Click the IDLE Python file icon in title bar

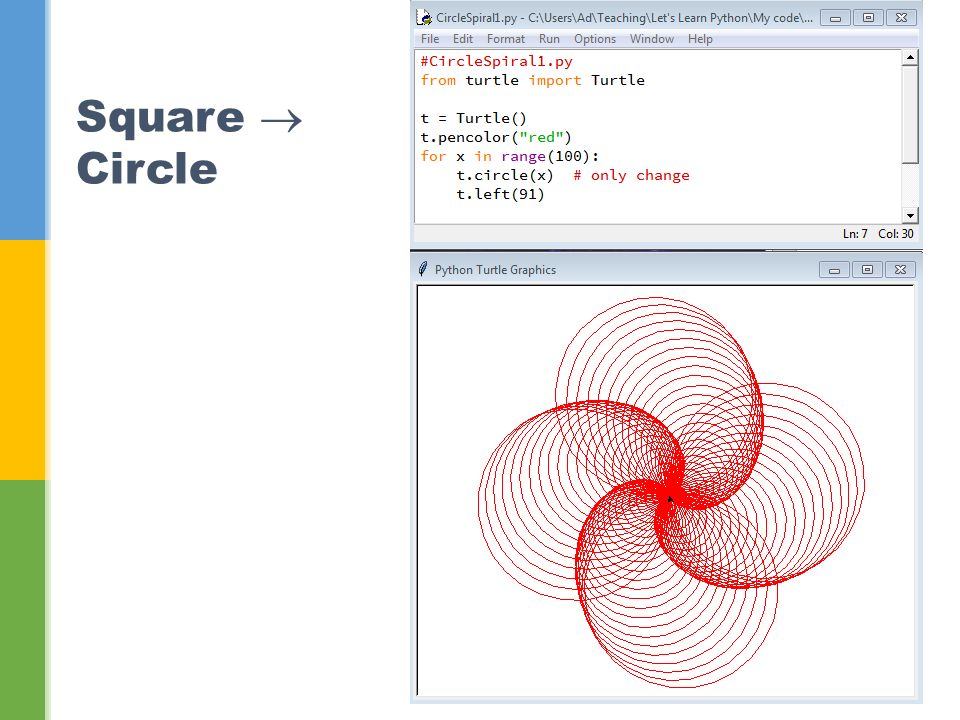point(424,18)
